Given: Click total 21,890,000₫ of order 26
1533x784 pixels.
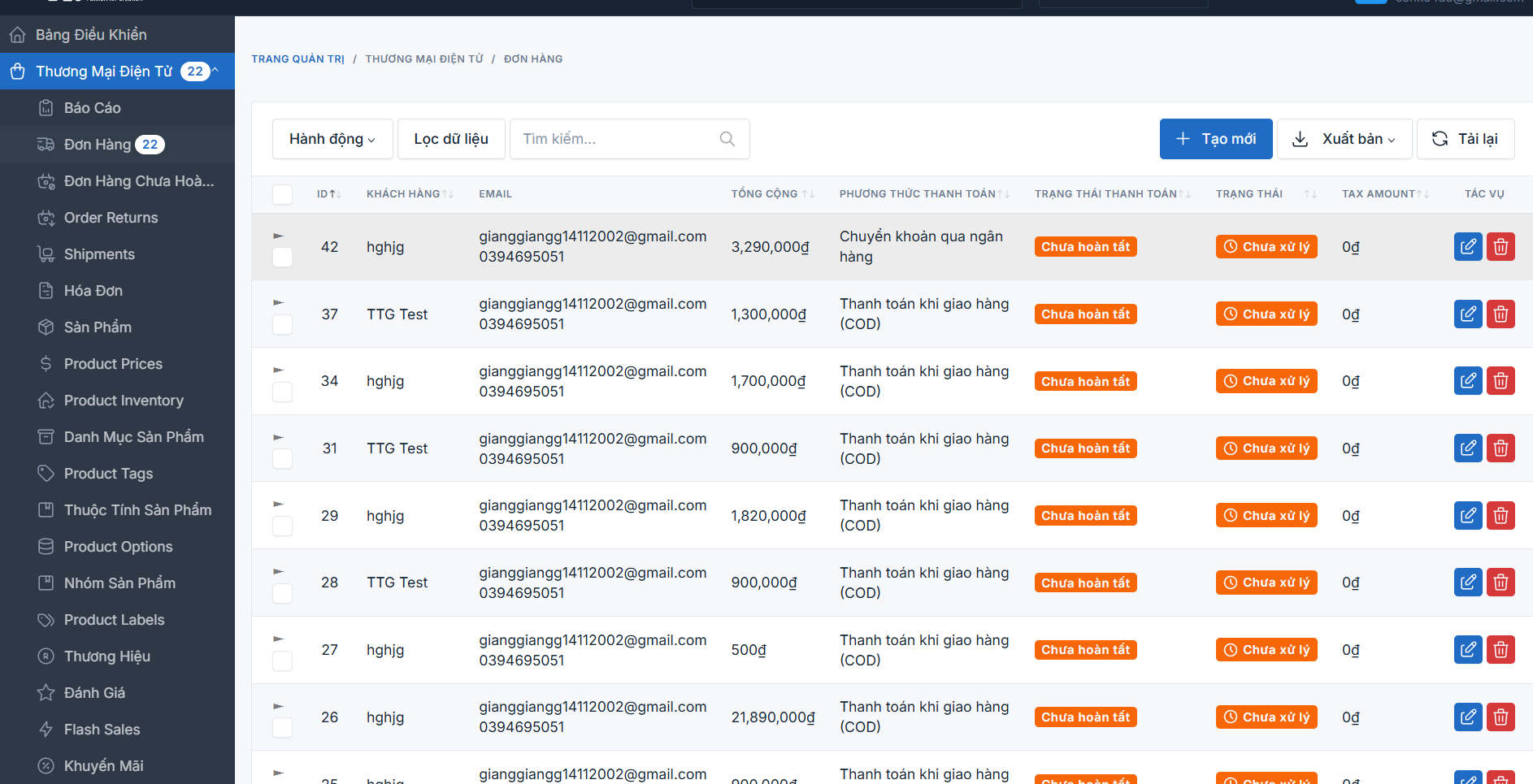Looking at the screenshot, I should 773,717.
